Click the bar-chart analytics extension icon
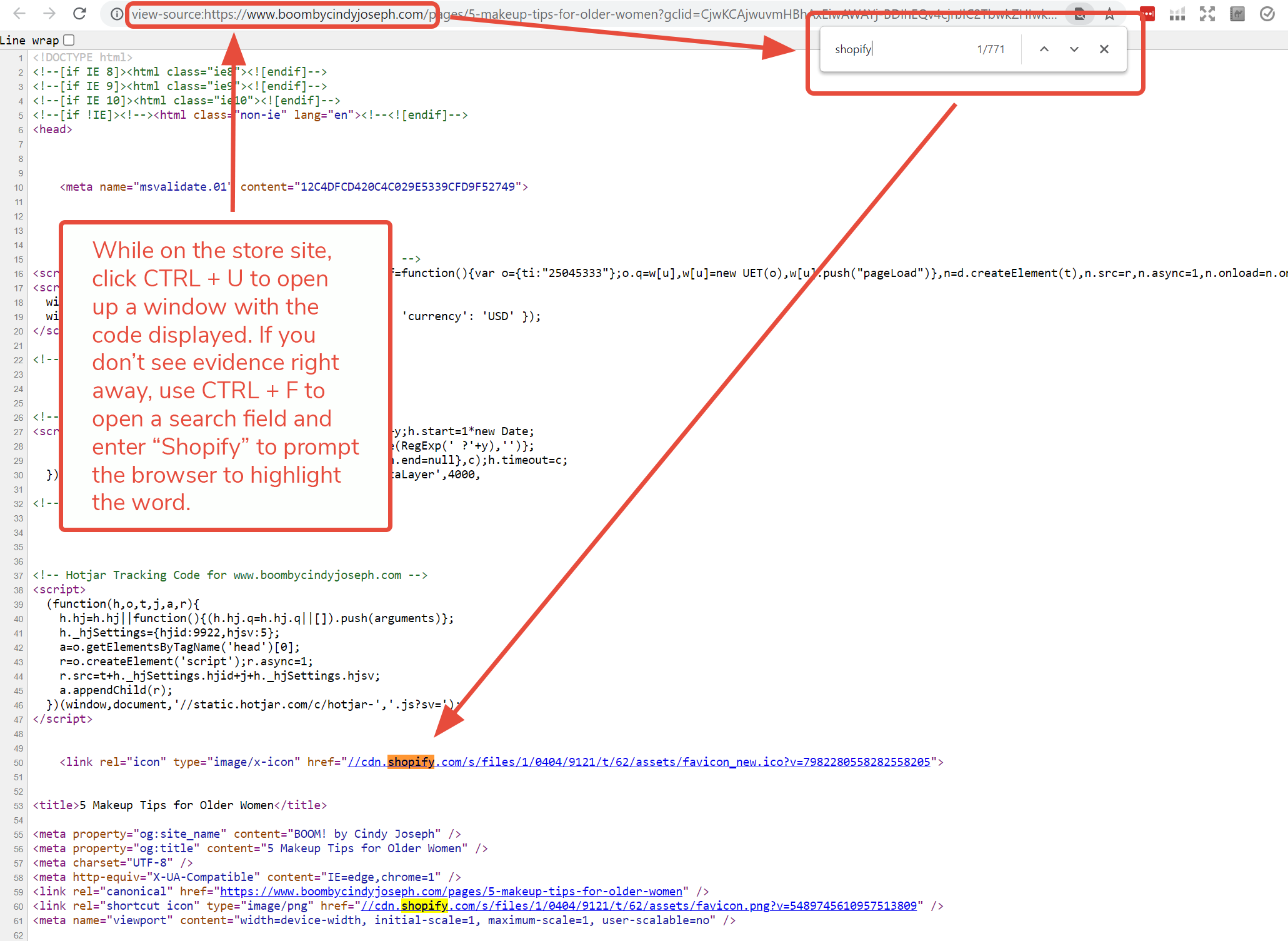This screenshot has width=1288, height=941. point(1177,14)
